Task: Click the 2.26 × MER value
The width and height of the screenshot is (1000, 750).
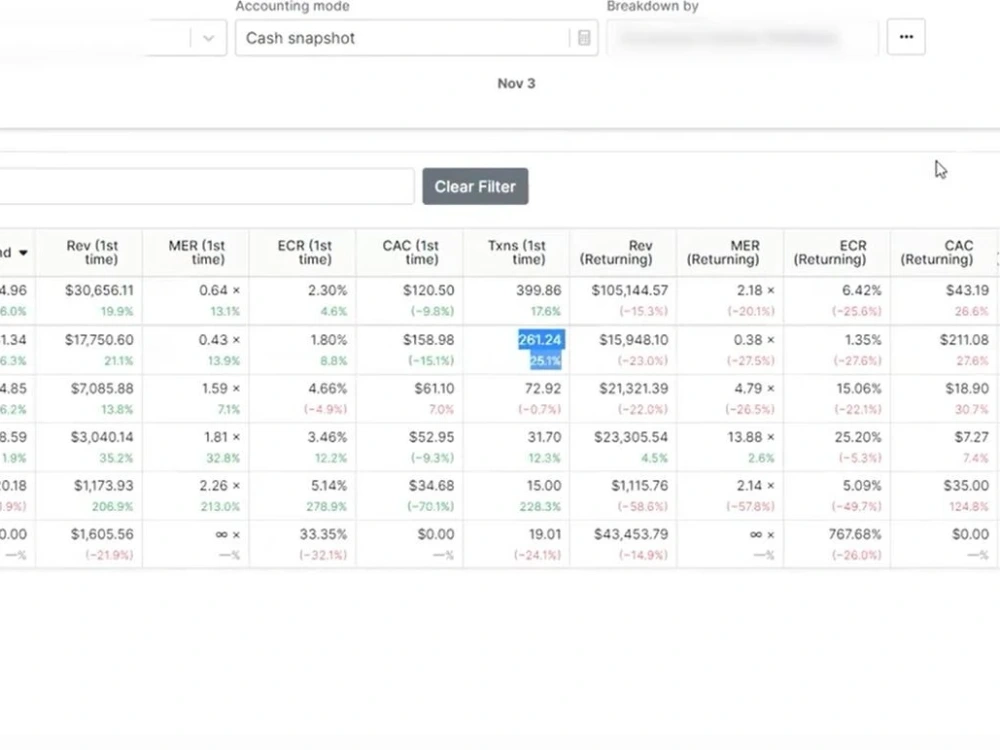Action: 220,485
